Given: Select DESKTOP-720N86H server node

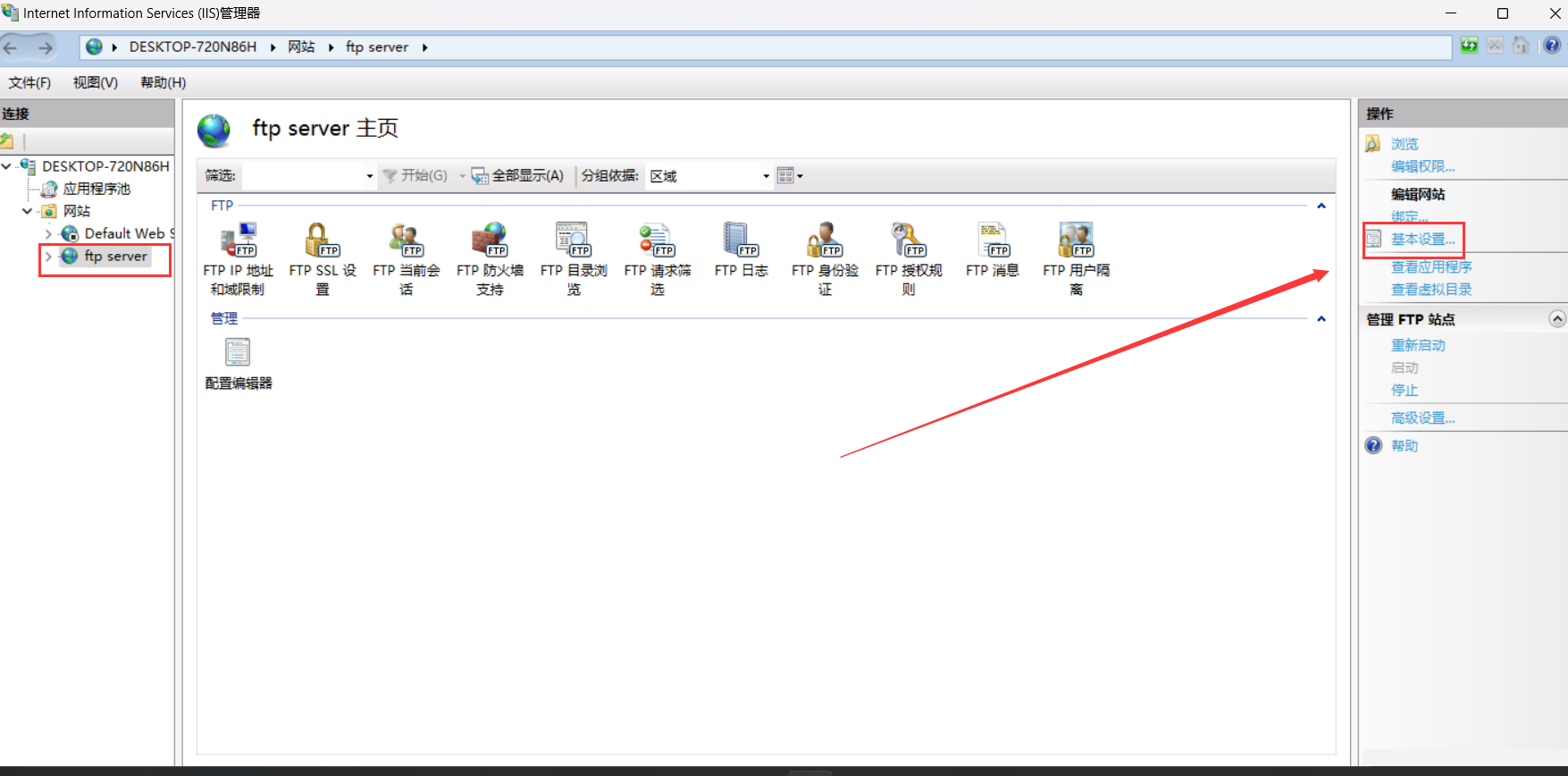Looking at the screenshot, I should tap(105, 166).
